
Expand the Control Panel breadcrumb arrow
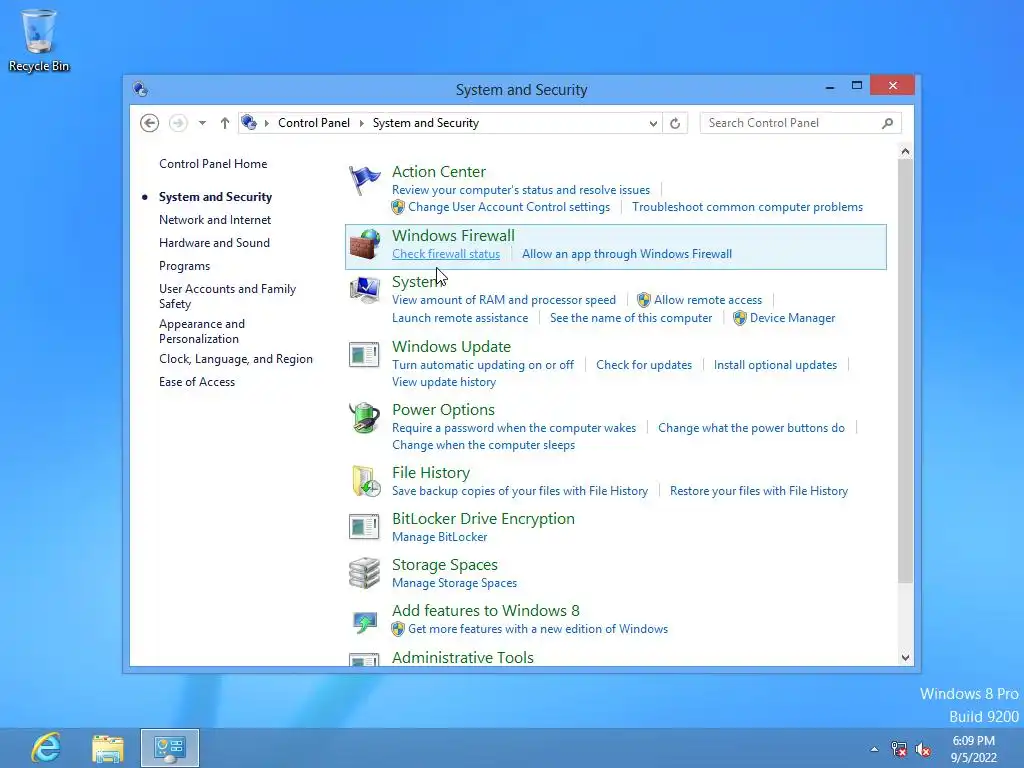pos(361,123)
